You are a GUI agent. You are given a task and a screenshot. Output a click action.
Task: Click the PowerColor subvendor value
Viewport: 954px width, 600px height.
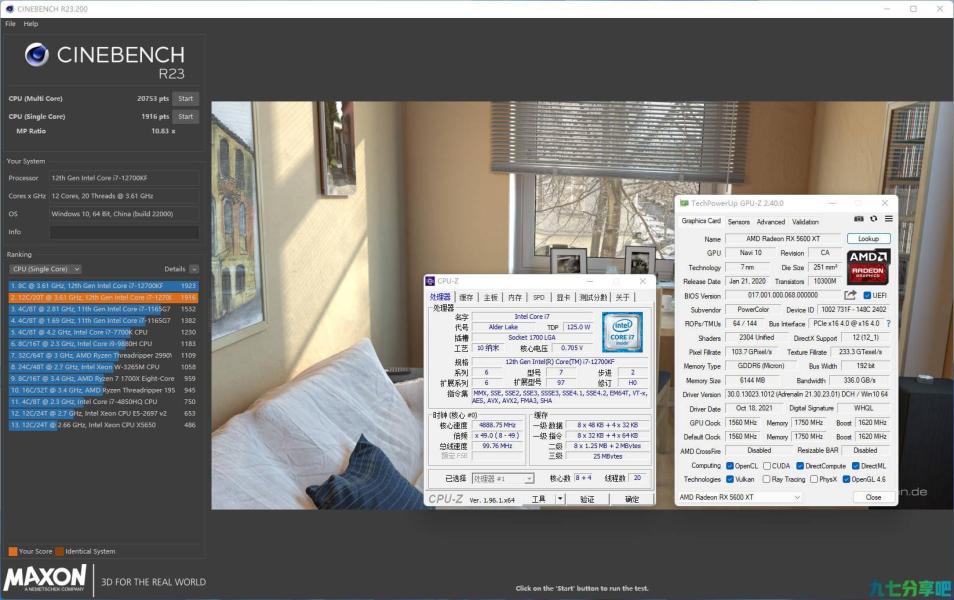click(753, 310)
